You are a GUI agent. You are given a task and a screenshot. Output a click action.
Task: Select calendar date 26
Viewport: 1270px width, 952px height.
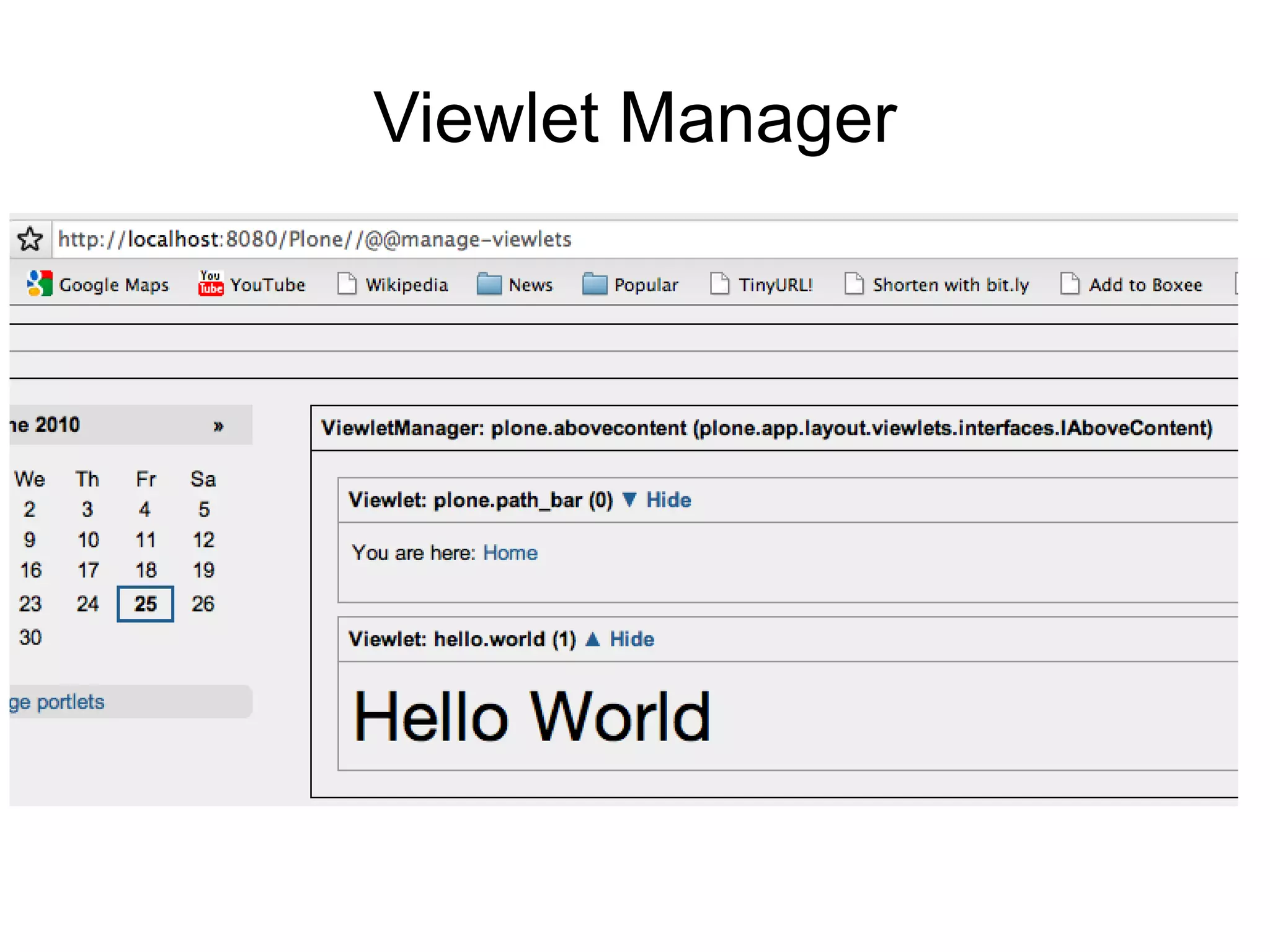click(x=203, y=603)
